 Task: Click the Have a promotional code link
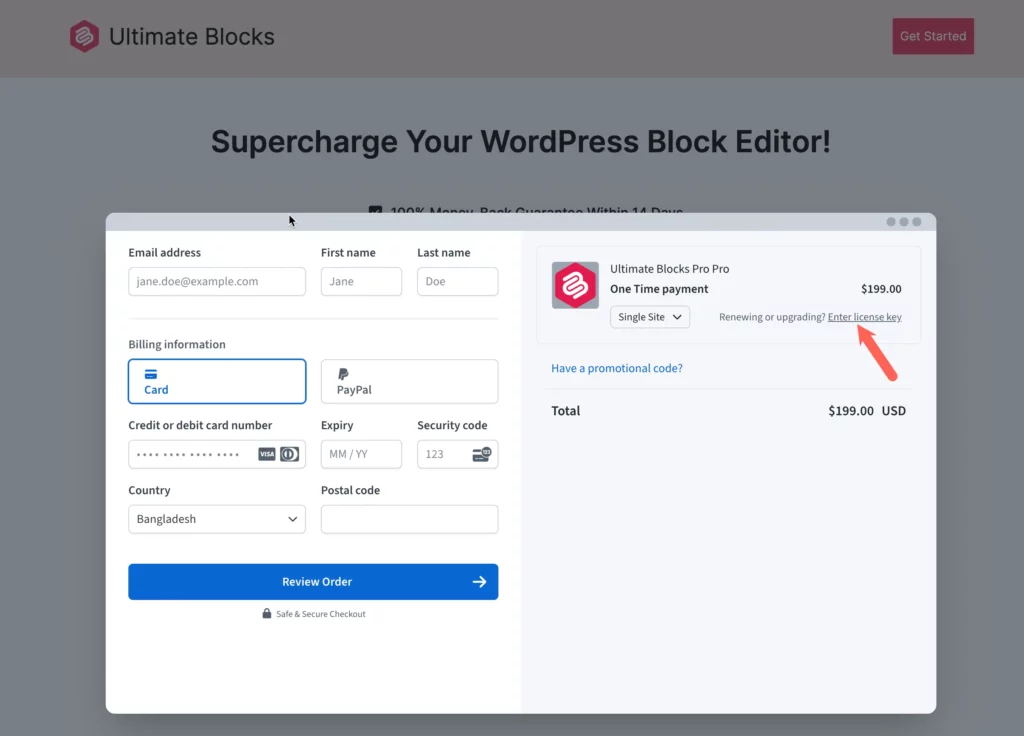[617, 368]
